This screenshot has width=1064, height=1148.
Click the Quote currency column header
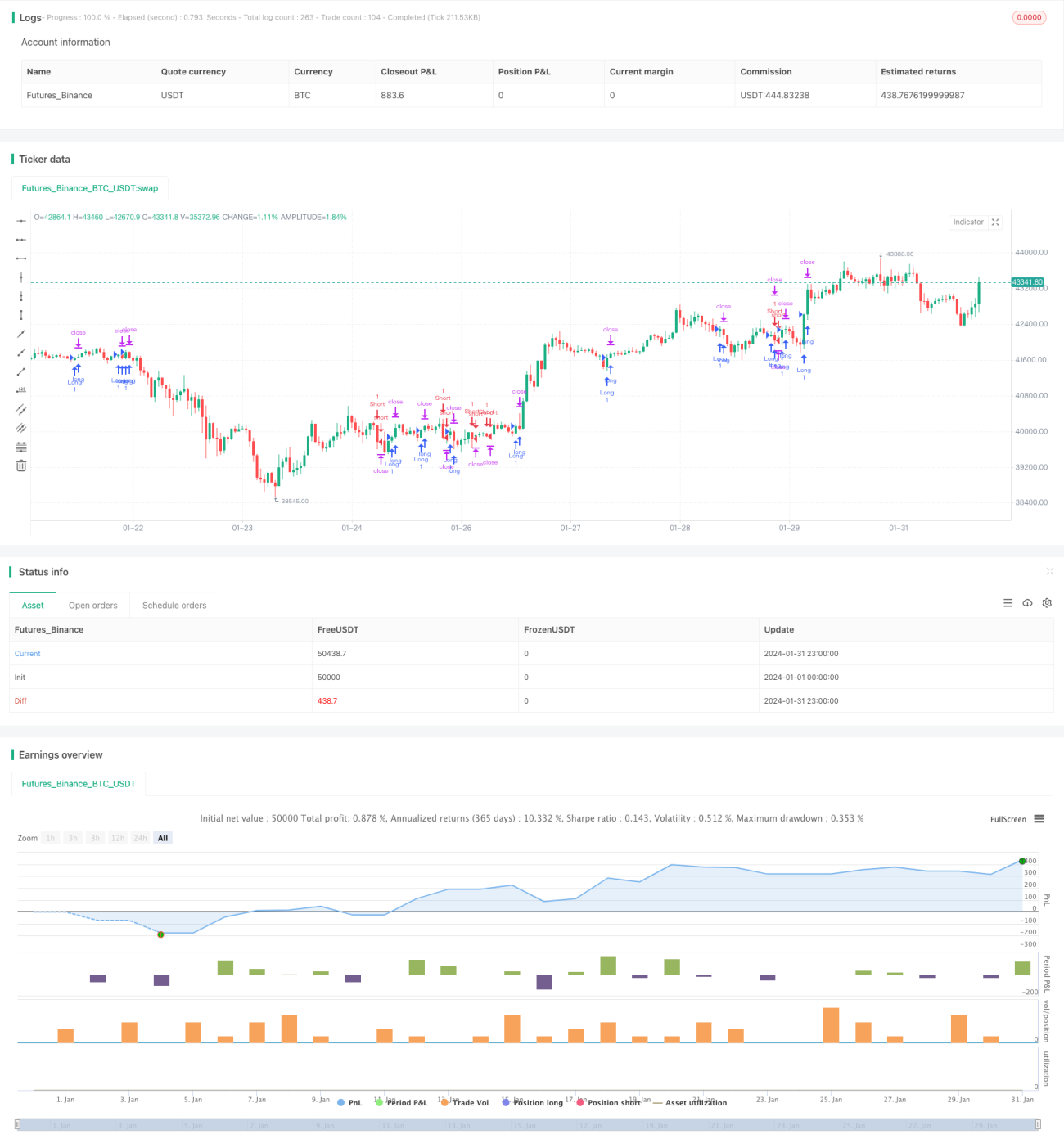click(x=193, y=72)
